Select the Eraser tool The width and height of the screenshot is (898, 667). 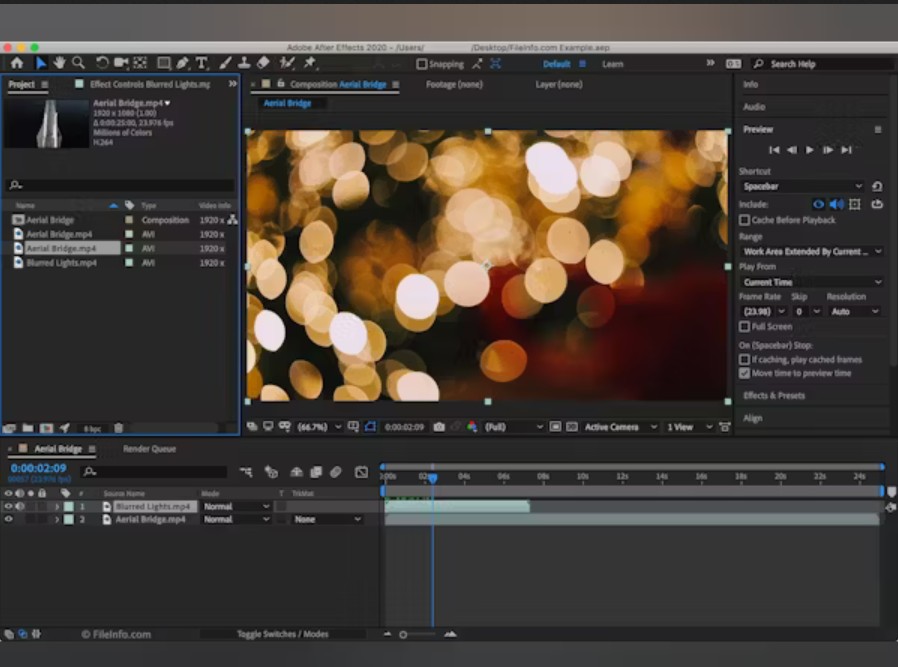coord(263,63)
